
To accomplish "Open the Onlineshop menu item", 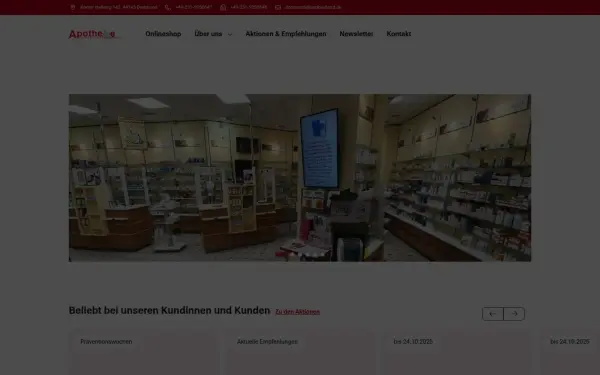I will (163, 34).
